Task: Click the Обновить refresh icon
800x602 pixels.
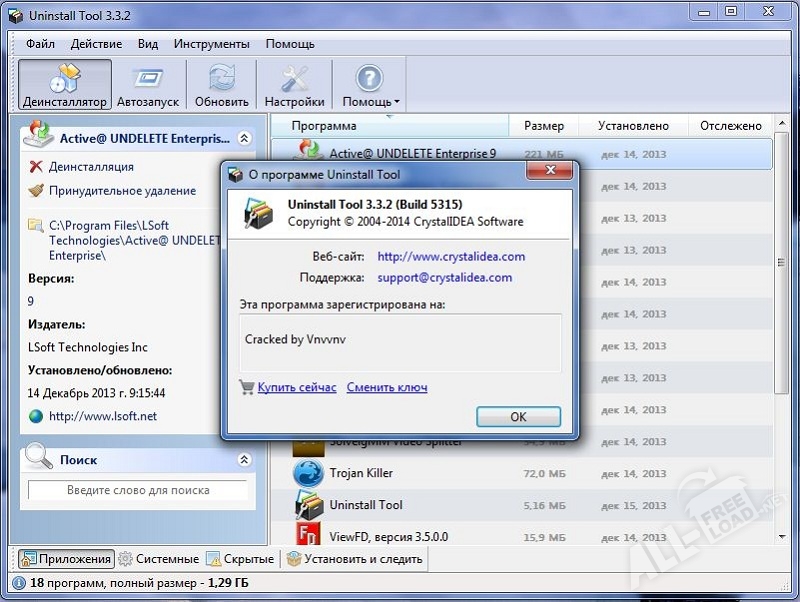Action: pyautogui.click(x=221, y=79)
